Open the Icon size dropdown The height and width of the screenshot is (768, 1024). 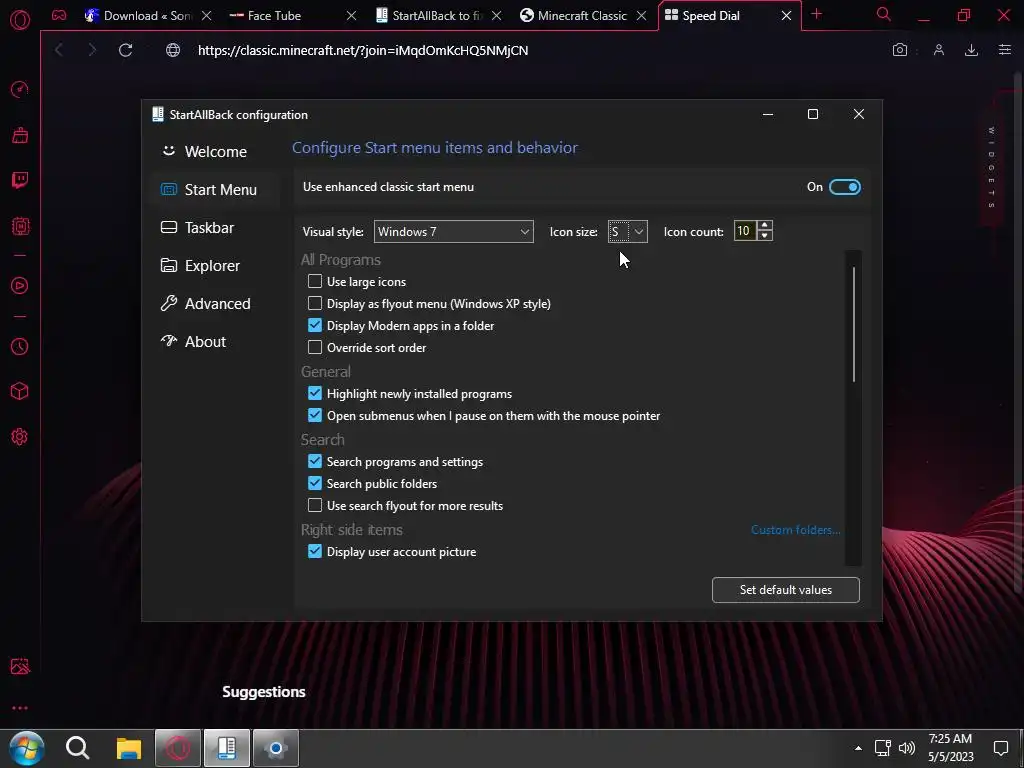628,232
